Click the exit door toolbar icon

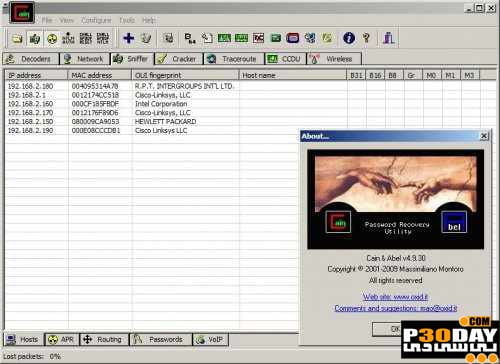point(389,38)
